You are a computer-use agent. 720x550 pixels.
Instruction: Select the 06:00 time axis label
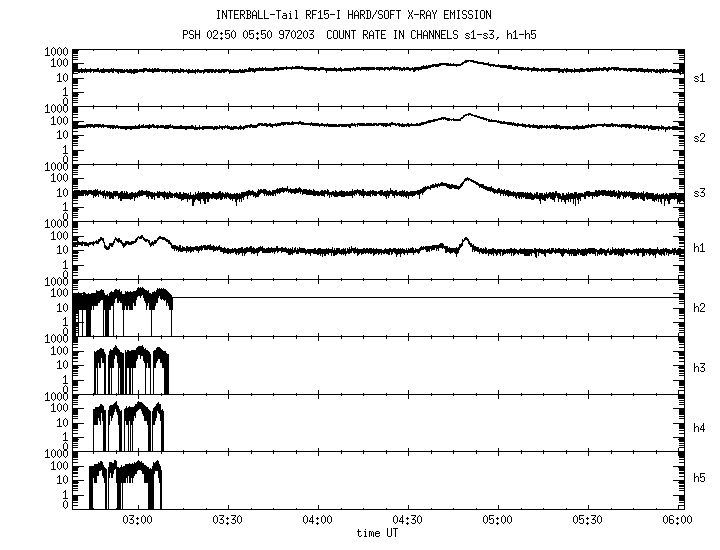pyautogui.click(x=677, y=521)
